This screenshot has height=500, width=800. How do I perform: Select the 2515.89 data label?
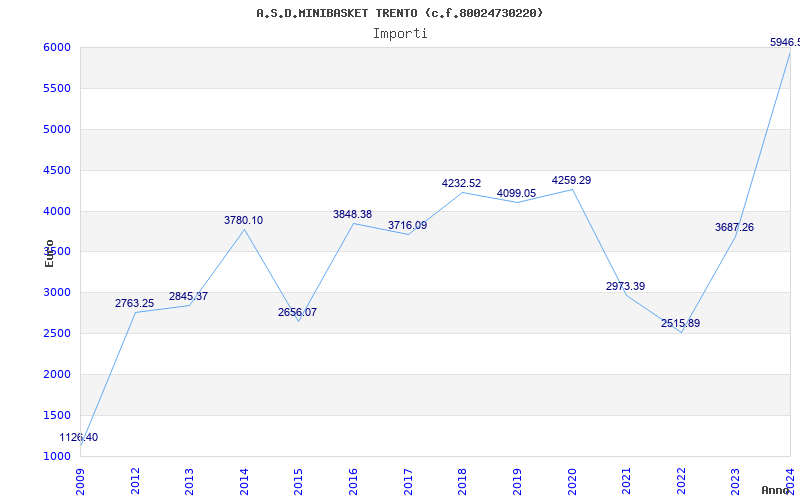(x=681, y=323)
